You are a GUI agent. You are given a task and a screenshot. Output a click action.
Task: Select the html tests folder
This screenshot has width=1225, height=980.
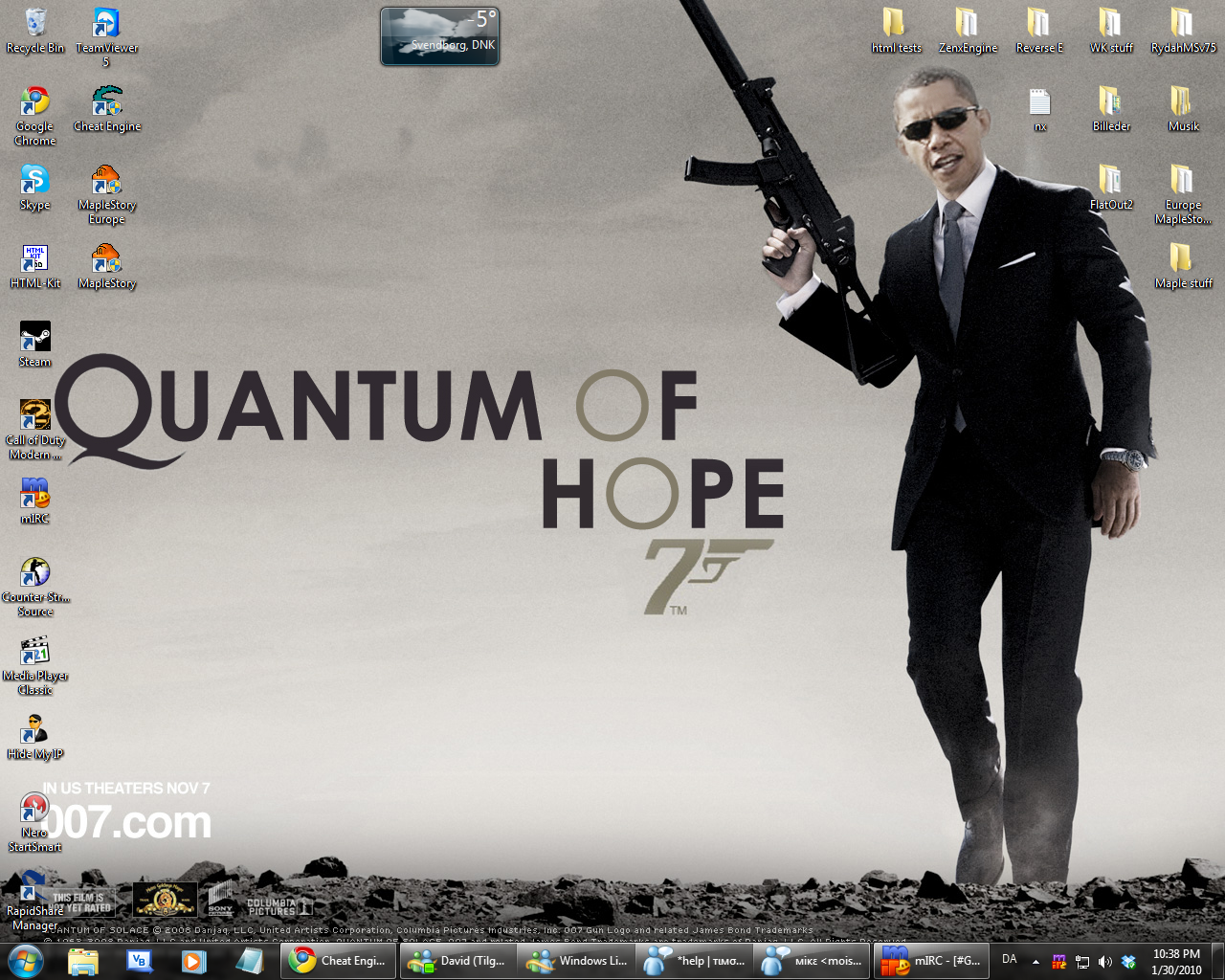897,31
